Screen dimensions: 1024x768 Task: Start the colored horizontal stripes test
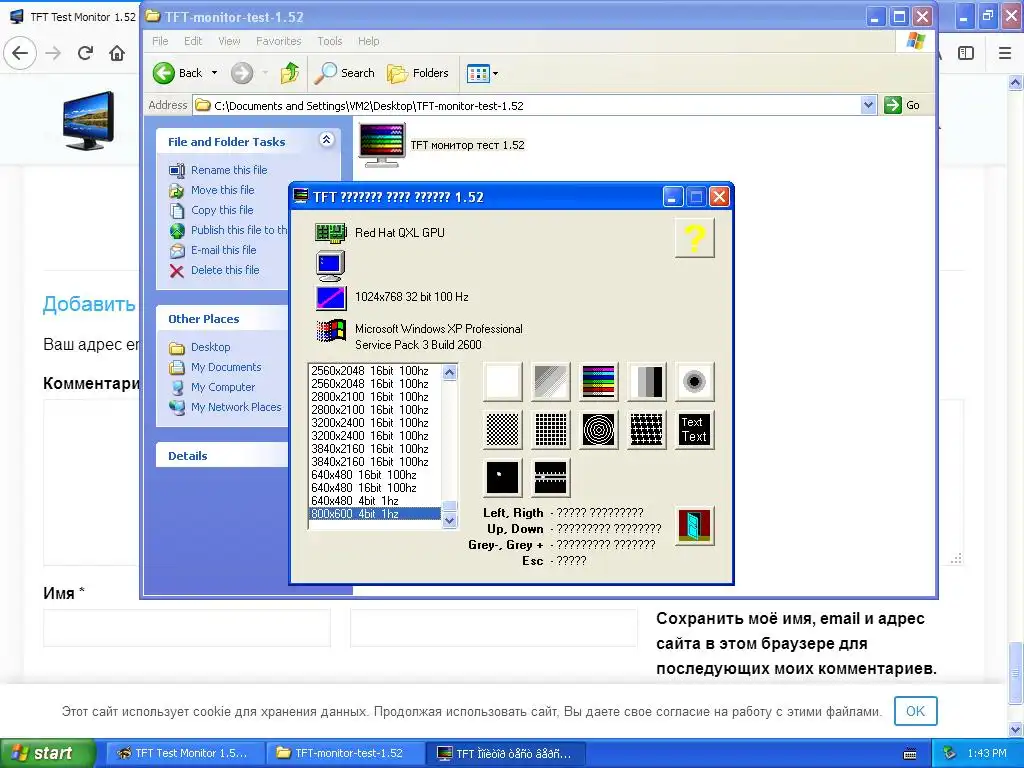click(598, 381)
